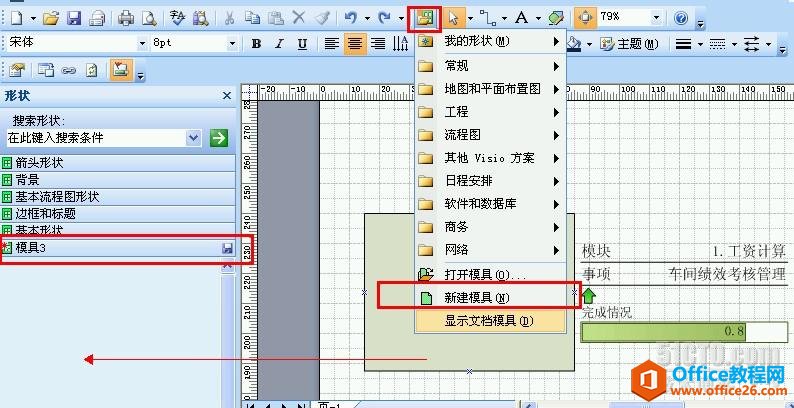Toggle Italic formatting
Screen dimensions: 794x408
tap(280, 45)
